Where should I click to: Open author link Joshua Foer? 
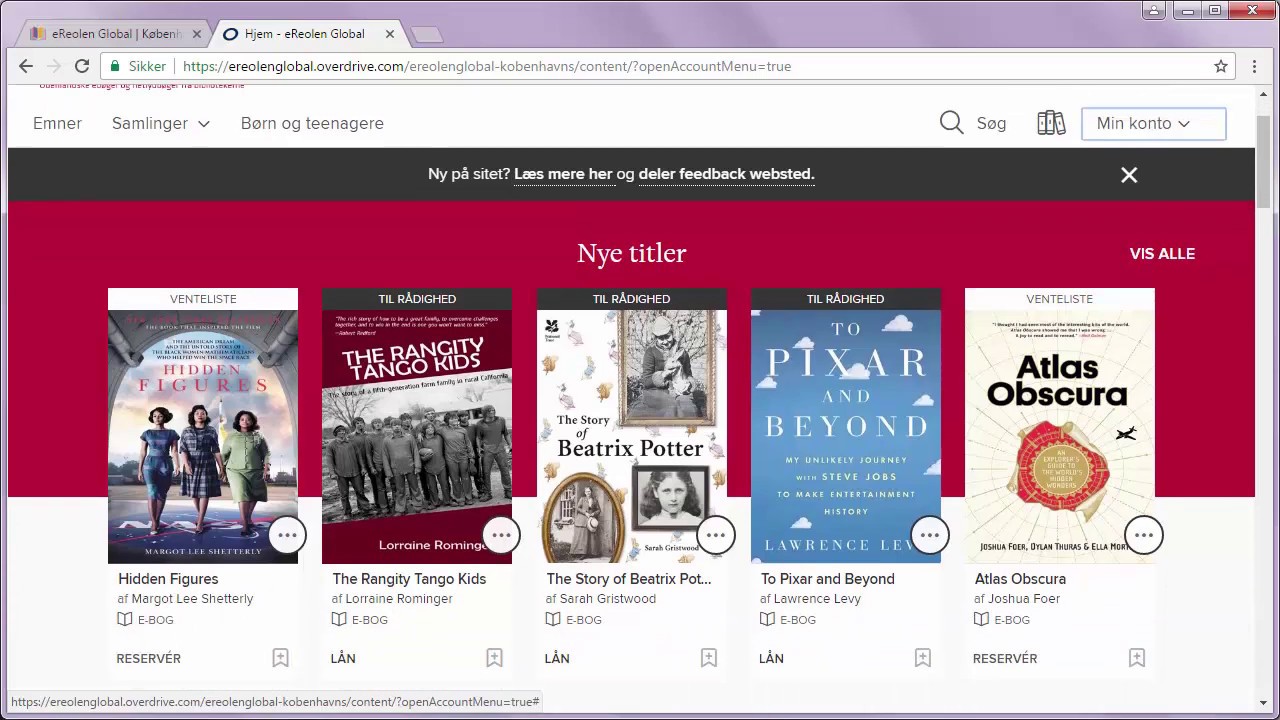pos(1024,599)
